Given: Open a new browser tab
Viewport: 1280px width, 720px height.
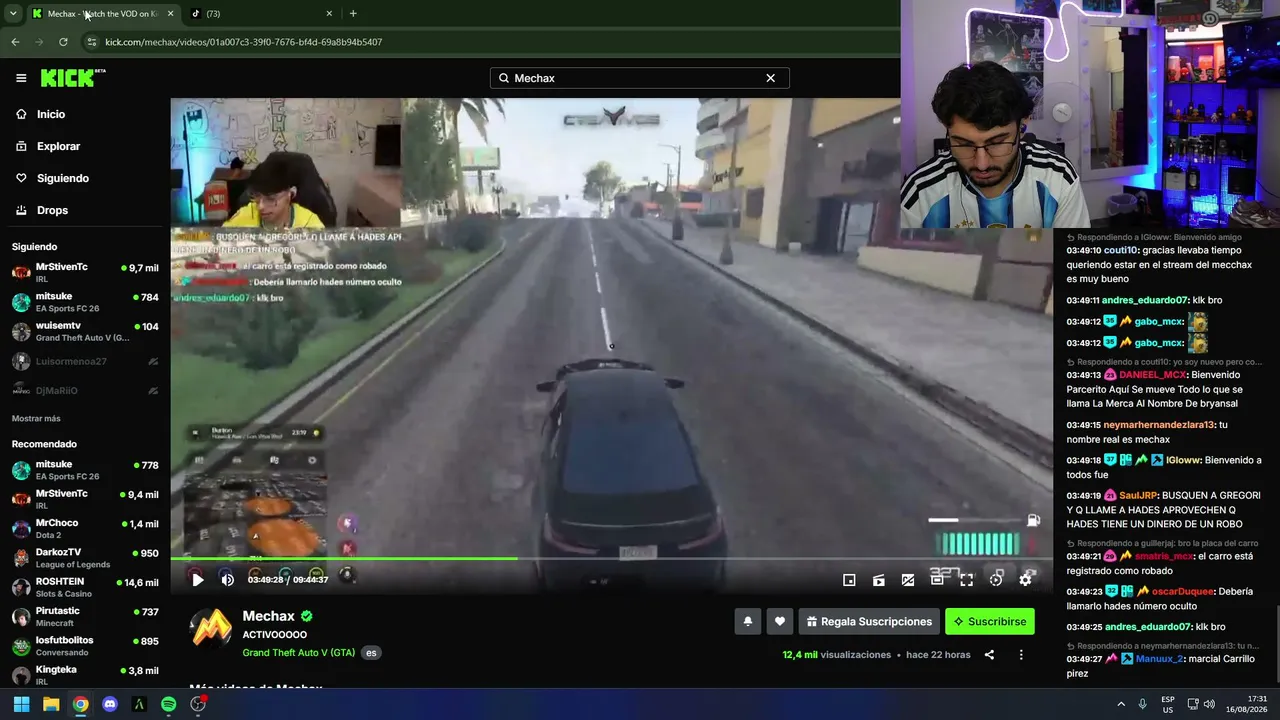Looking at the screenshot, I should click(x=353, y=13).
